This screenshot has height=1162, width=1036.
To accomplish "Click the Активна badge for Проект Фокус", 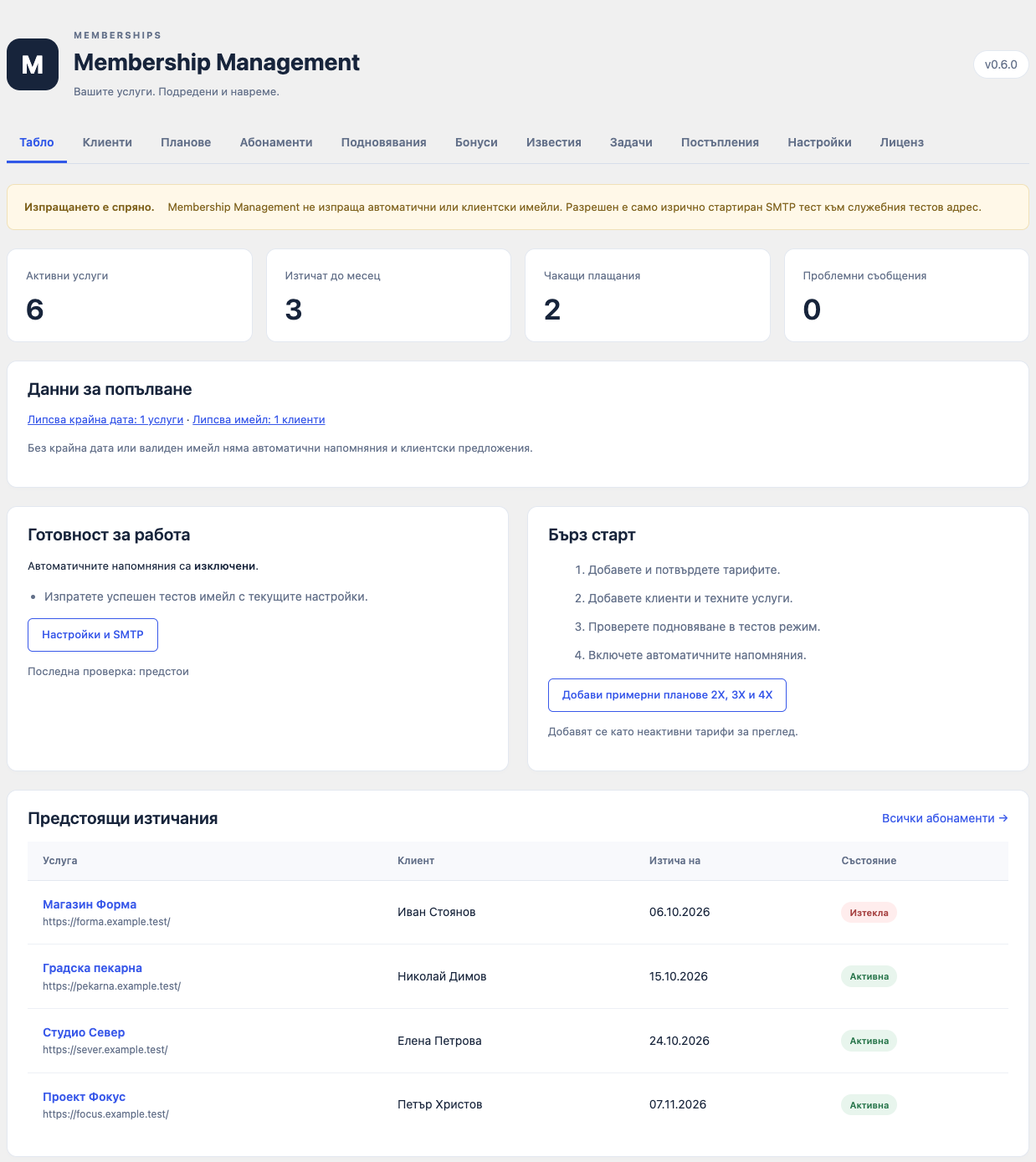I will pos(869,1105).
